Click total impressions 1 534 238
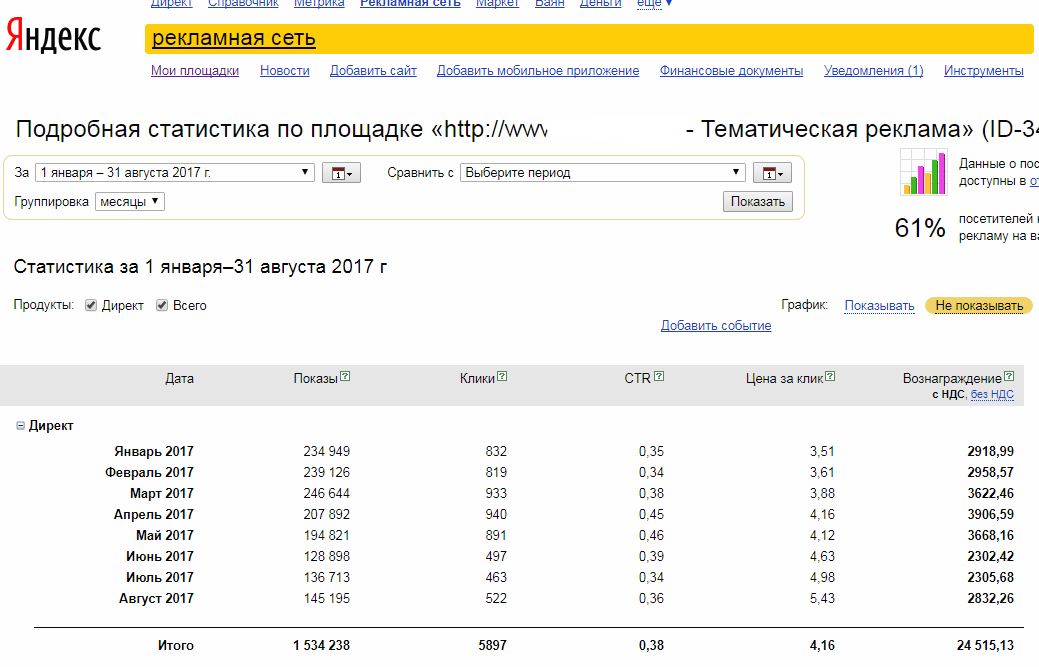 (321, 646)
